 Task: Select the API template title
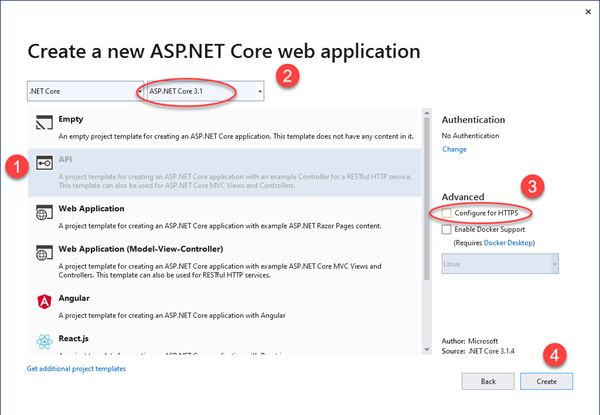point(65,159)
